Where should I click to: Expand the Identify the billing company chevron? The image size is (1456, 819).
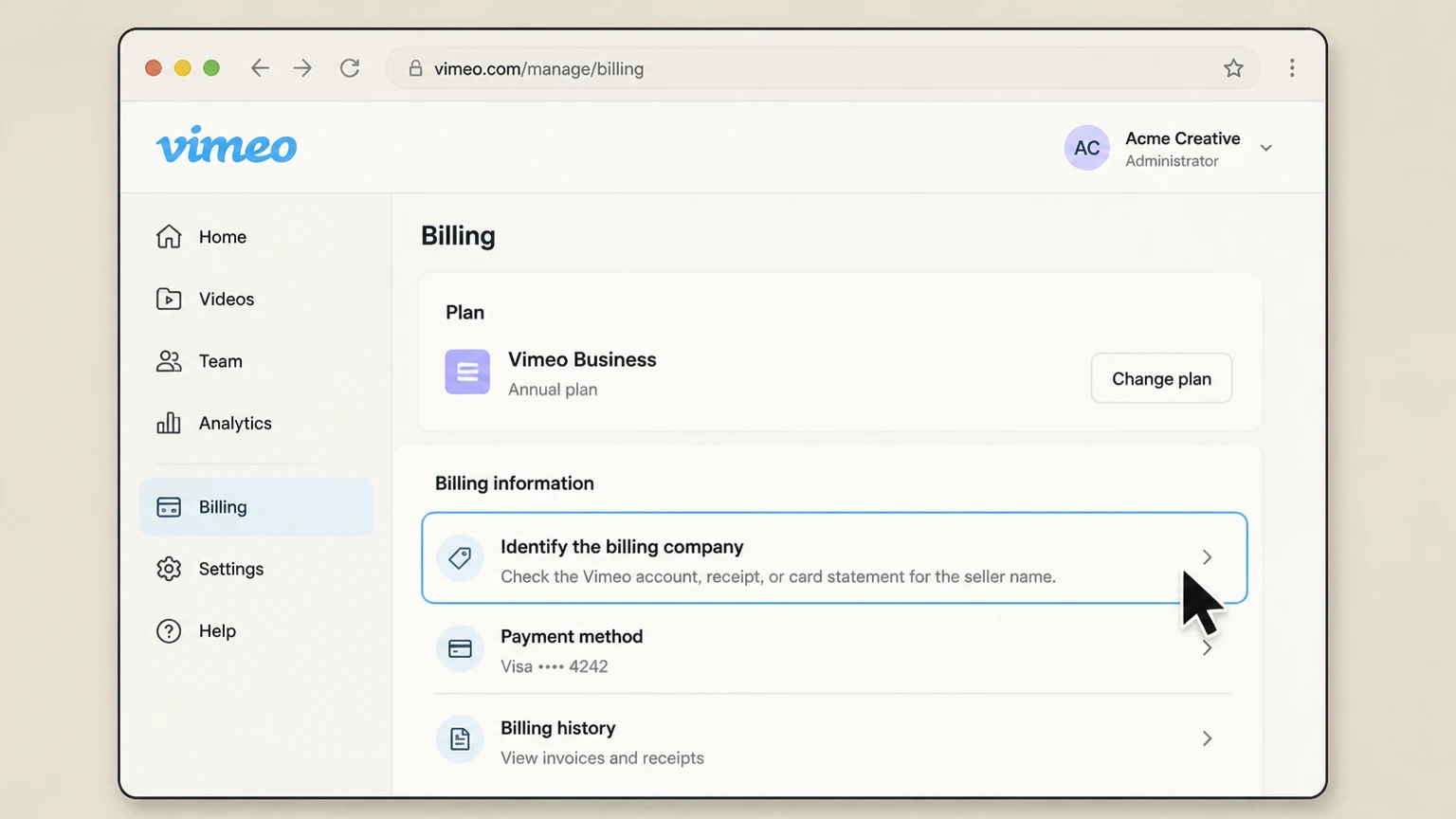click(1207, 557)
